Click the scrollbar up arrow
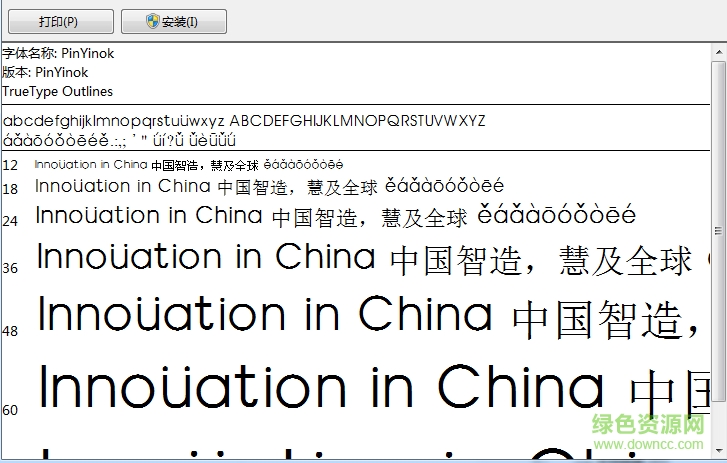 [719, 52]
